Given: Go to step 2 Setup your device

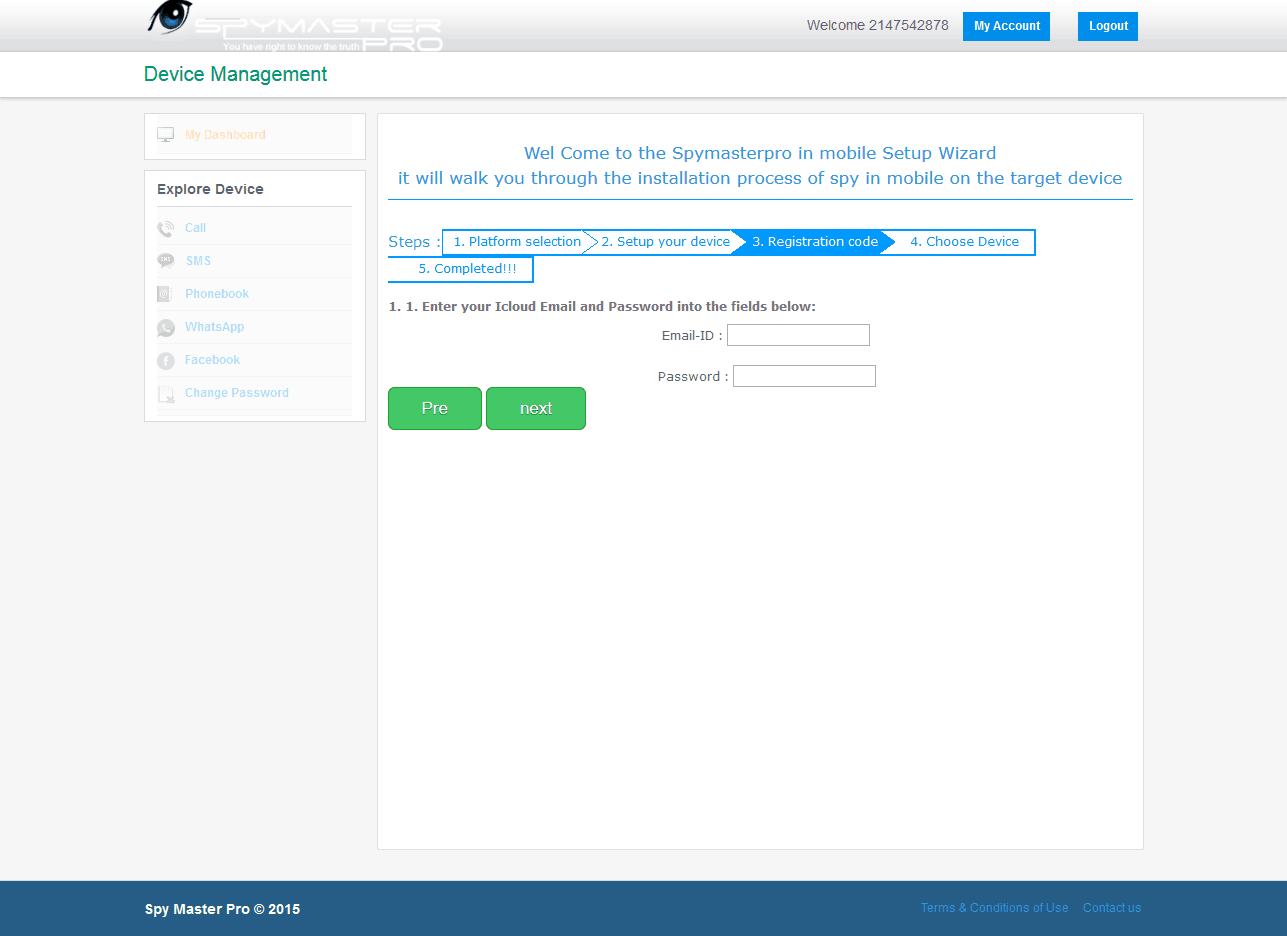Looking at the screenshot, I should 665,242.
